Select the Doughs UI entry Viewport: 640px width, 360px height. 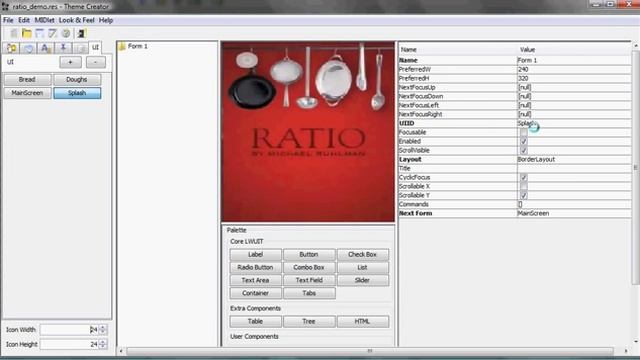point(77,80)
